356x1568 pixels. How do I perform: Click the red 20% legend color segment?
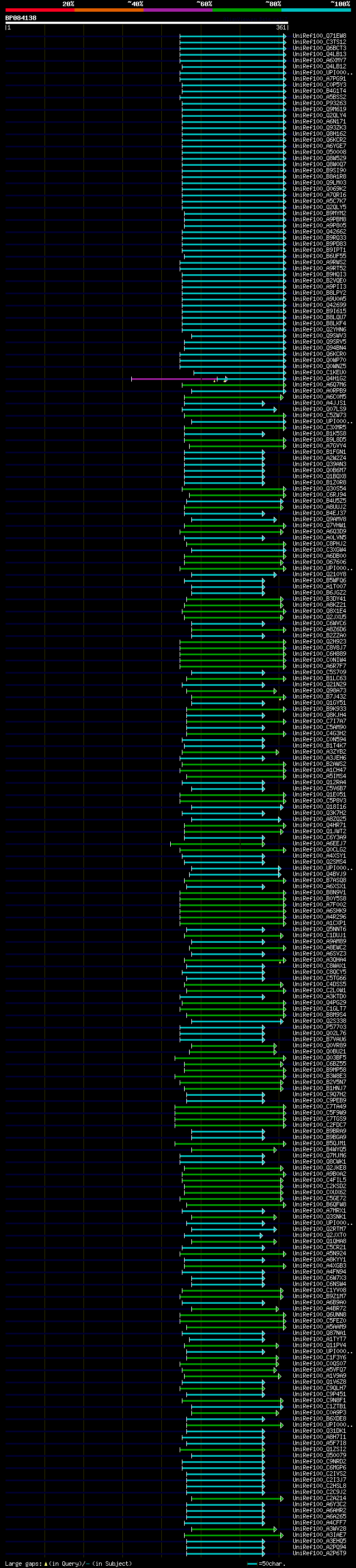pos(39,10)
